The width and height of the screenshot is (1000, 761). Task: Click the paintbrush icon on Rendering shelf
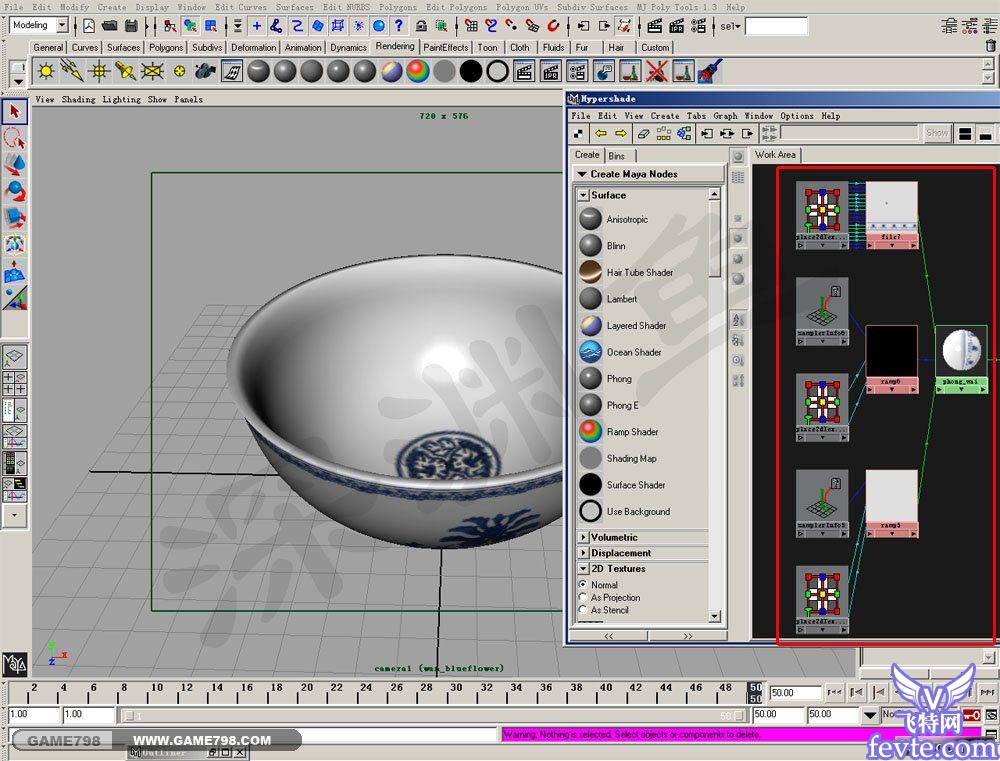(x=710, y=71)
